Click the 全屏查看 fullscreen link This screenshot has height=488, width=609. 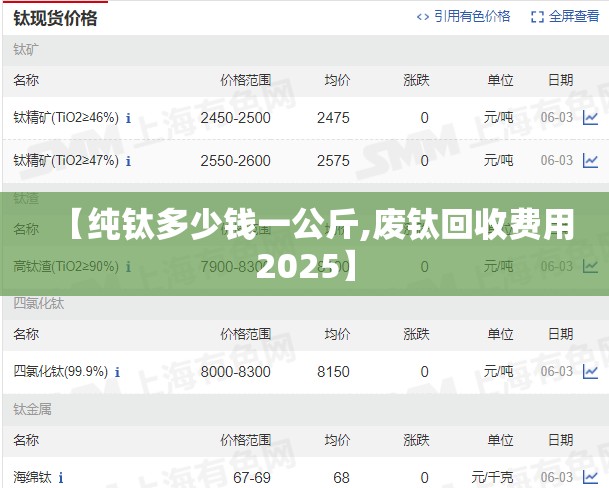click(574, 16)
